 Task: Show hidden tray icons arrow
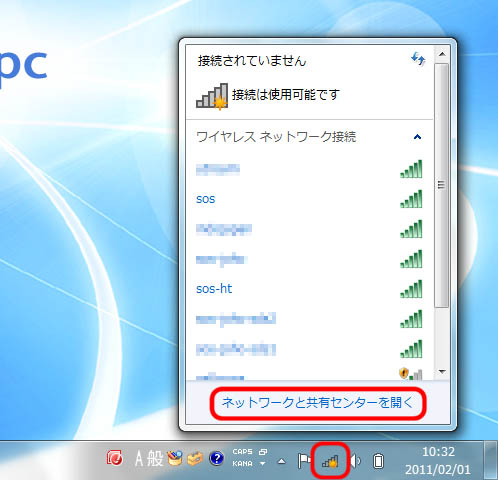coord(282,462)
